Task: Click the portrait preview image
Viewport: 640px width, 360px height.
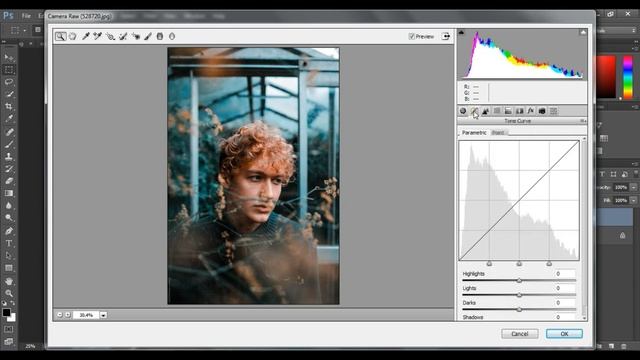Action: point(253,176)
